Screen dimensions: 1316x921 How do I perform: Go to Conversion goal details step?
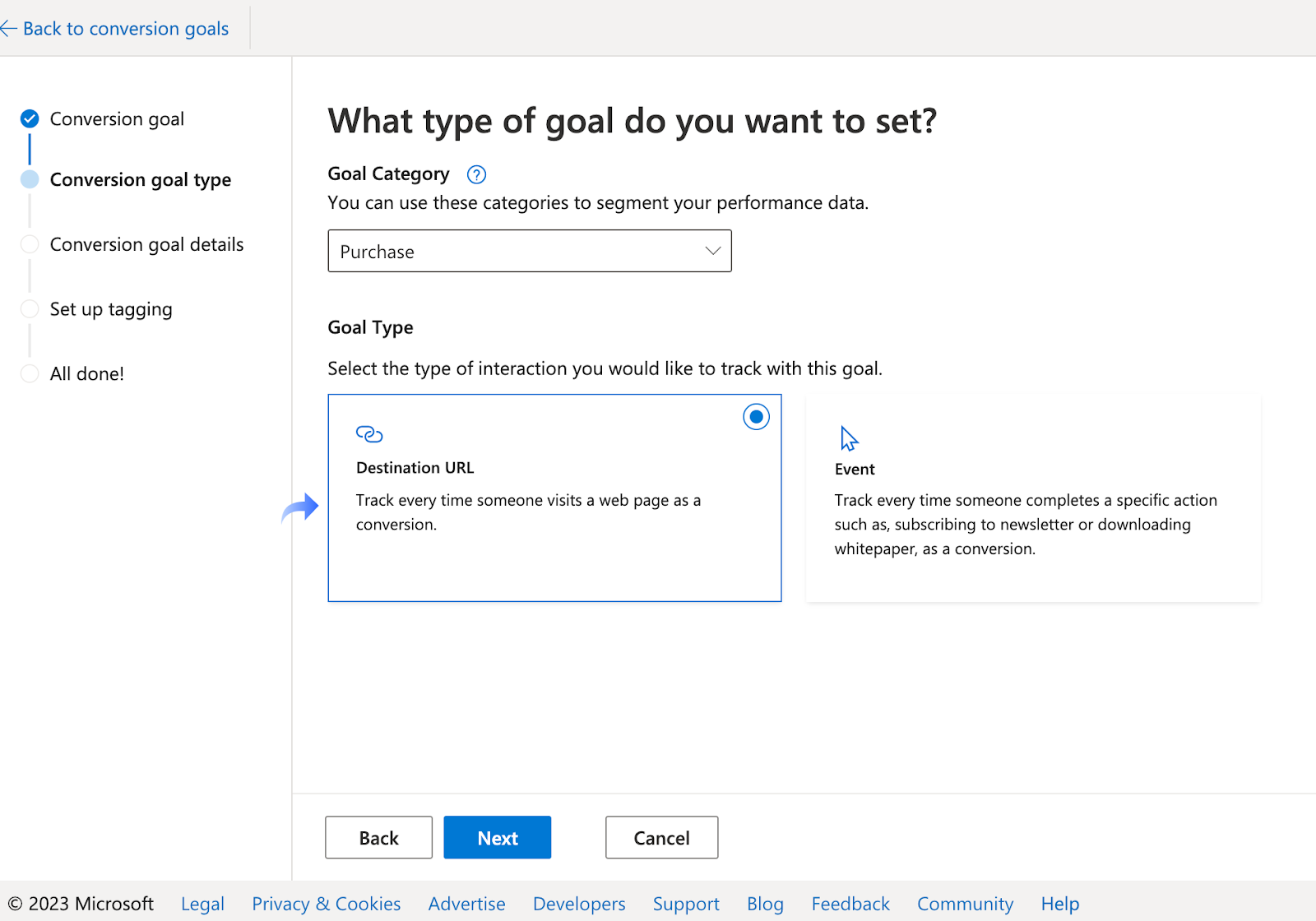(146, 244)
